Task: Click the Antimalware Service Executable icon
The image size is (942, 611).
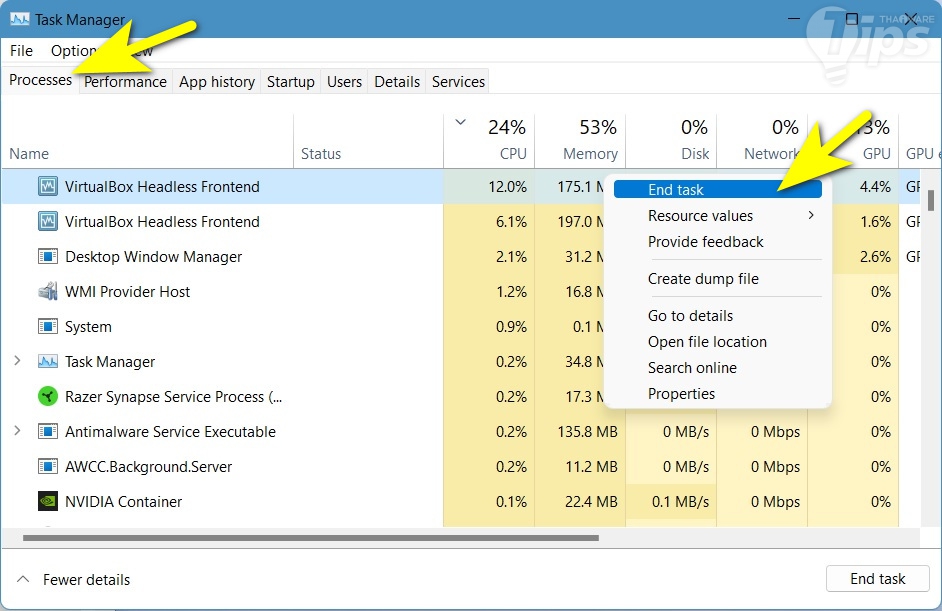Action: pyautogui.click(x=48, y=432)
